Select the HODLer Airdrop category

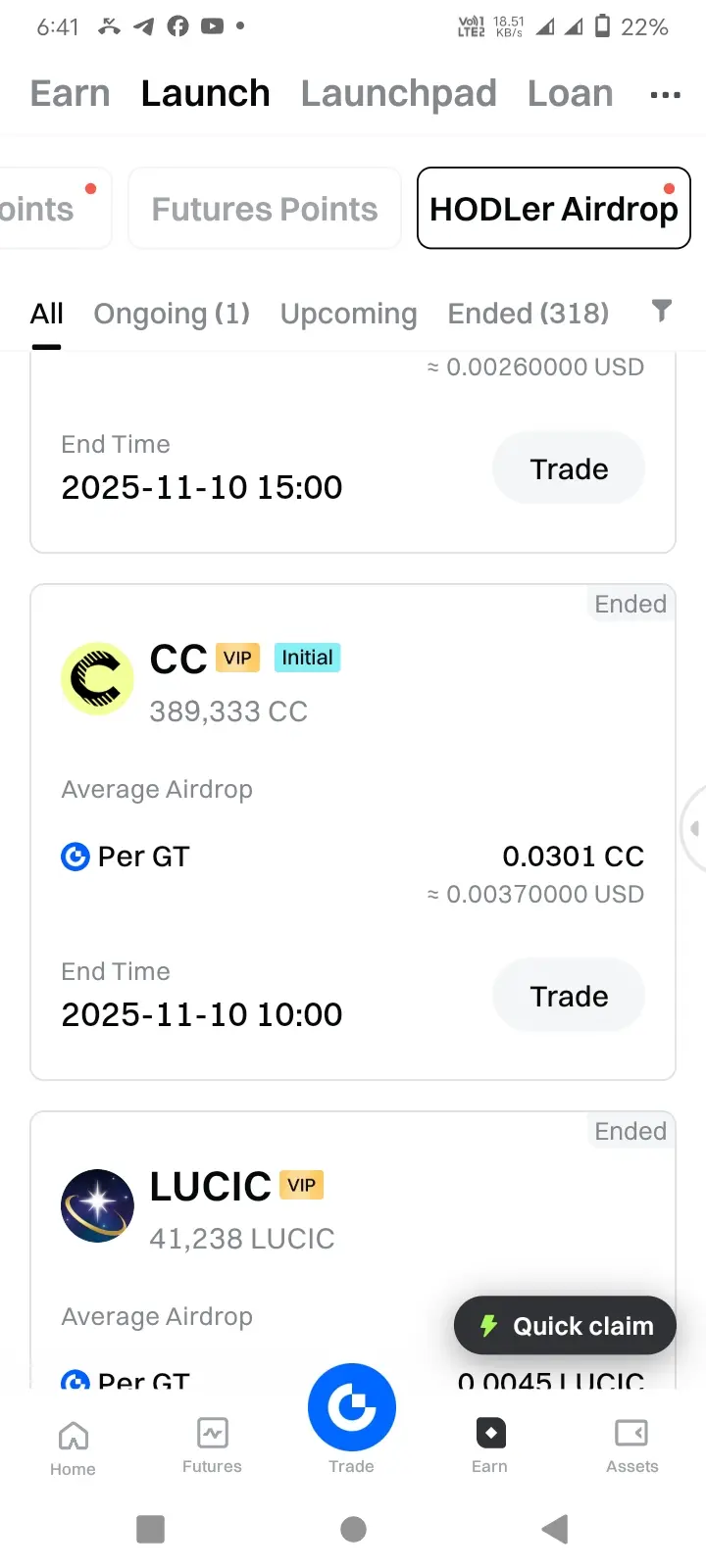tap(554, 209)
